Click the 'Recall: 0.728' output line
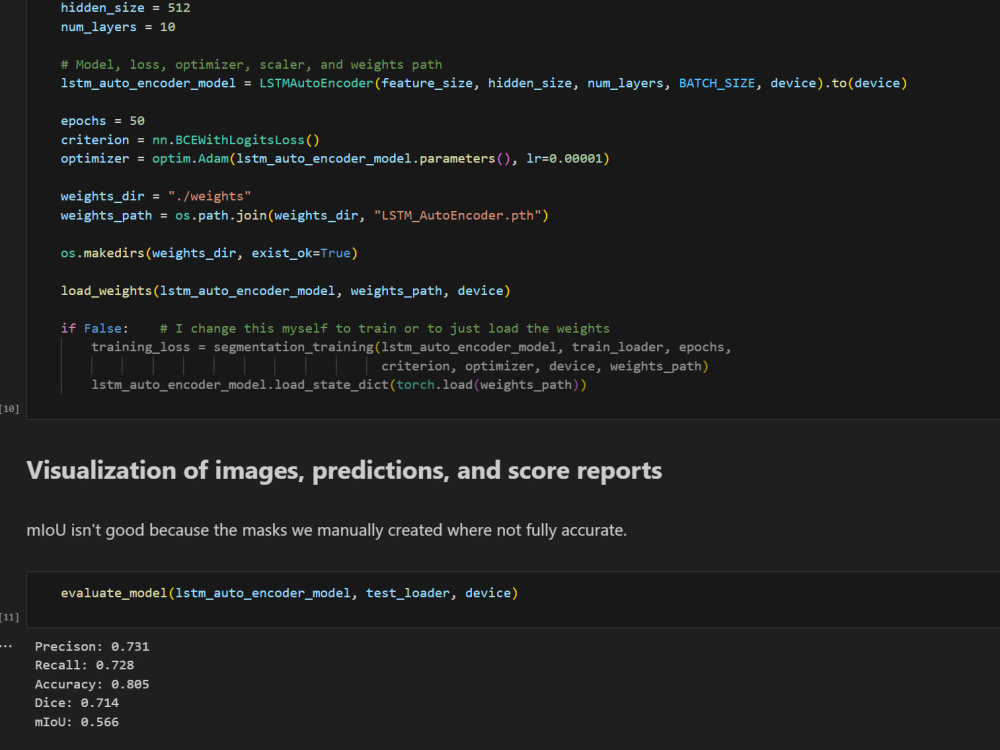The height and width of the screenshot is (750, 1000). pos(84,665)
